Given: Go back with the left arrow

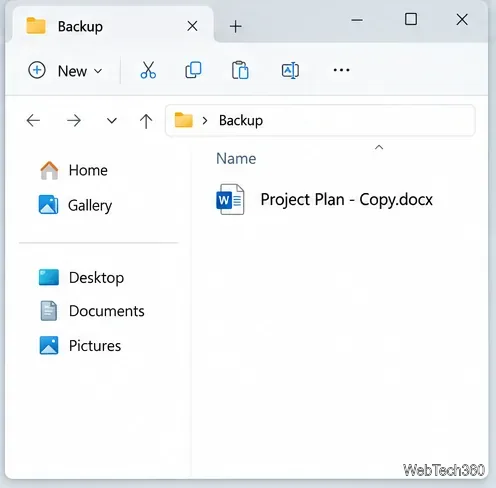Looking at the screenshot, I should [33, 120].
